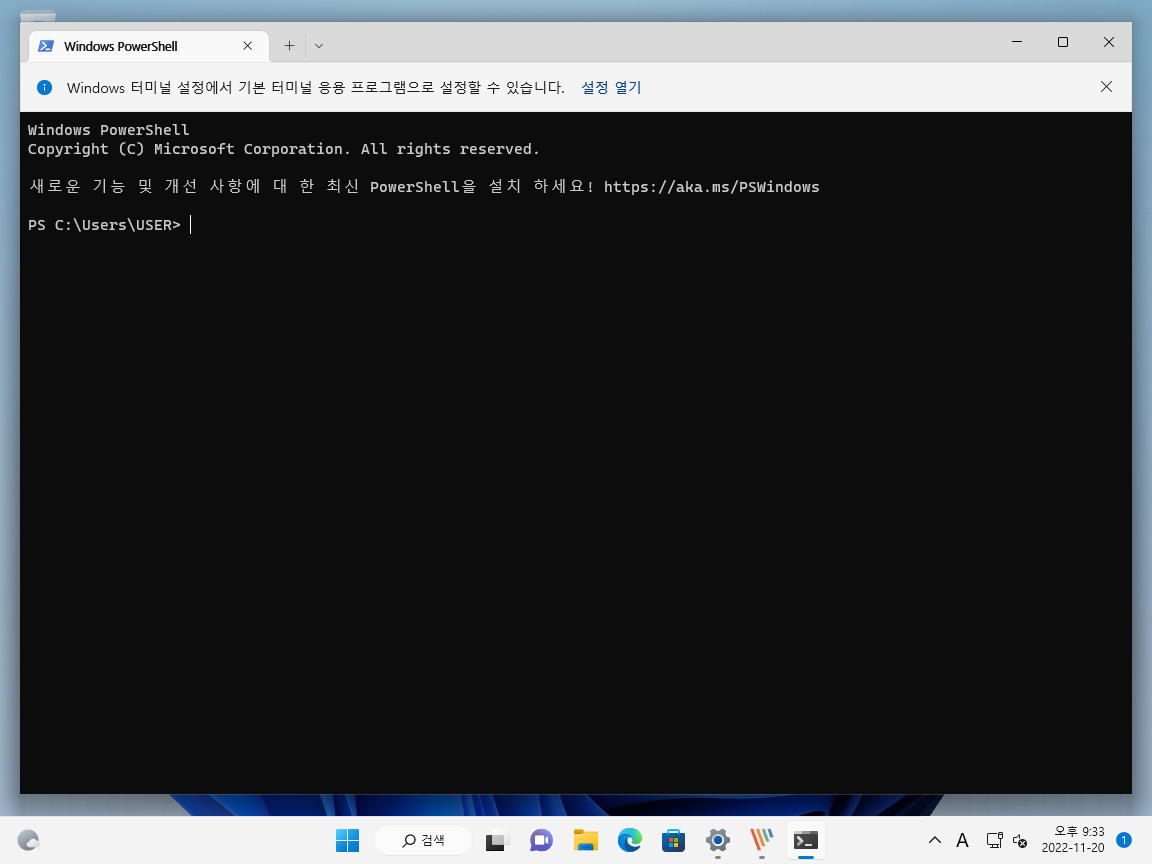Screen dimensions: 1152x864
Task: Click the 설정 열기 link
Action: (611, 87)
